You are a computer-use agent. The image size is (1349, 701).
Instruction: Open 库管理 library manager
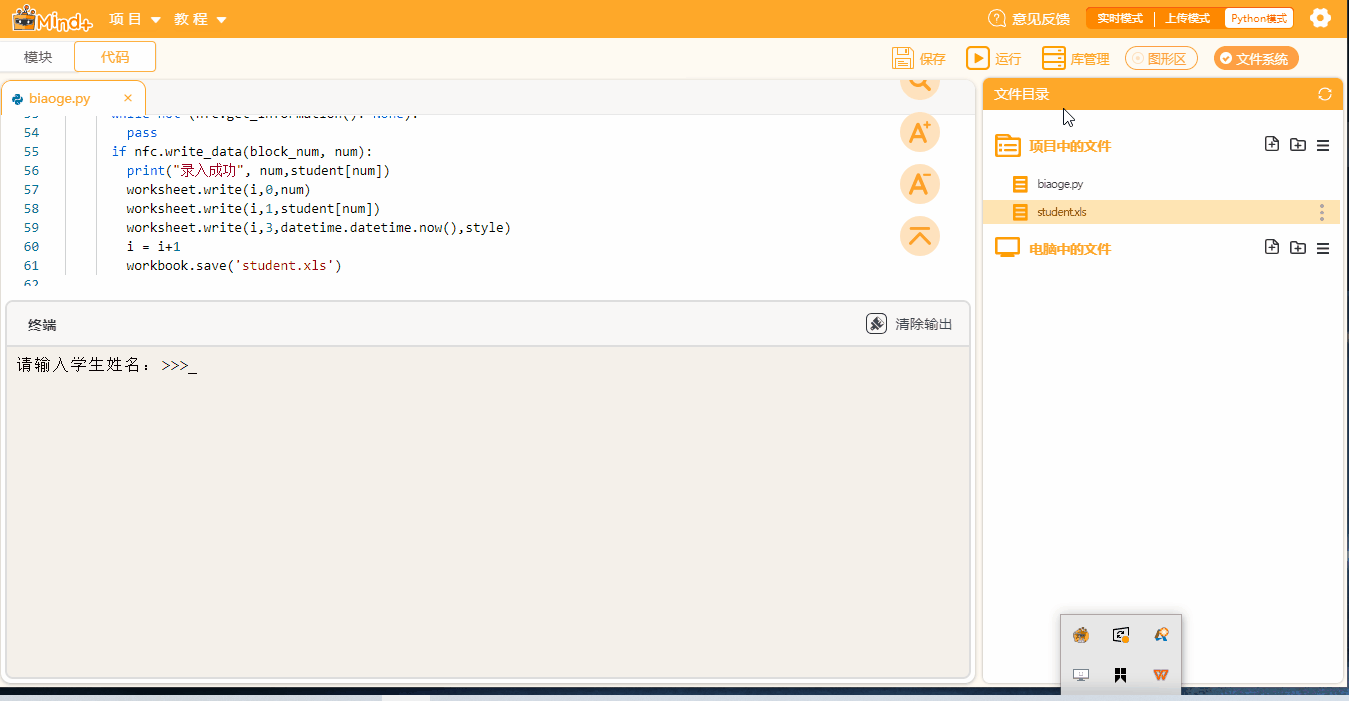[1076, 58]
